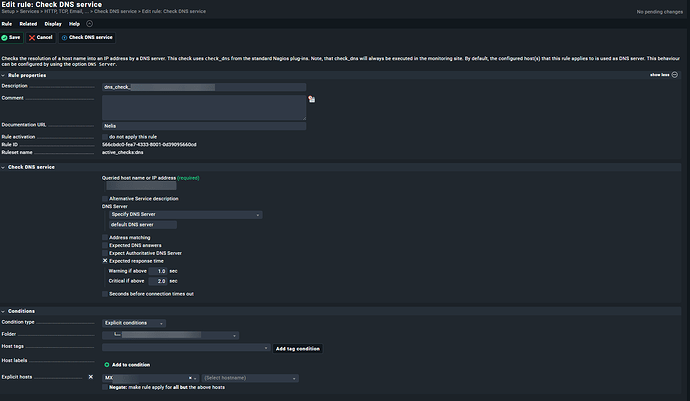Click the Rule ID value text

(x=149, y=145)
